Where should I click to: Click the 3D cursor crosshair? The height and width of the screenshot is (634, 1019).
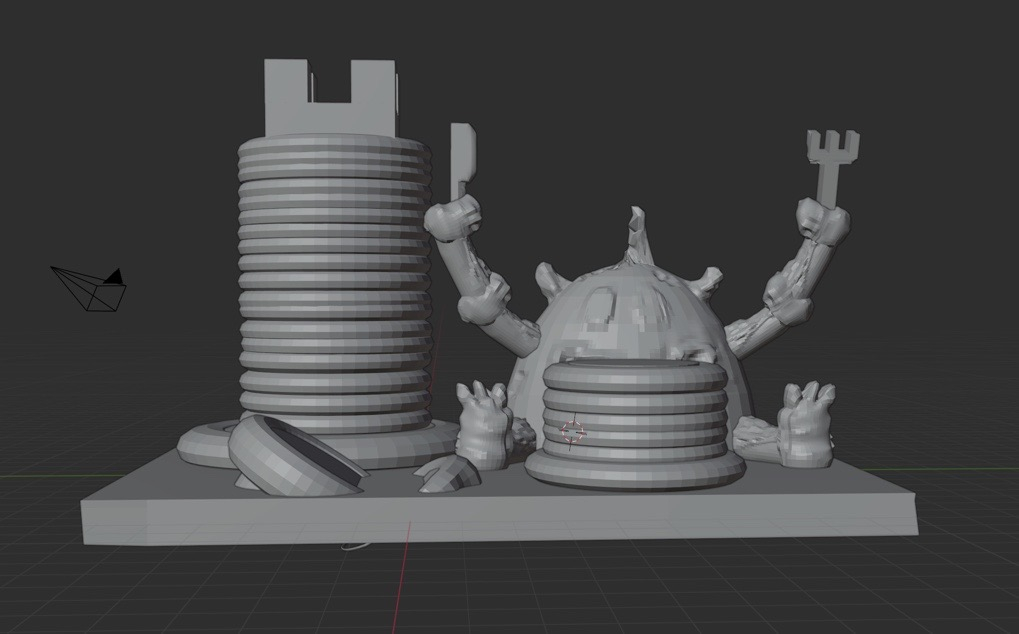tap(573, 431)
